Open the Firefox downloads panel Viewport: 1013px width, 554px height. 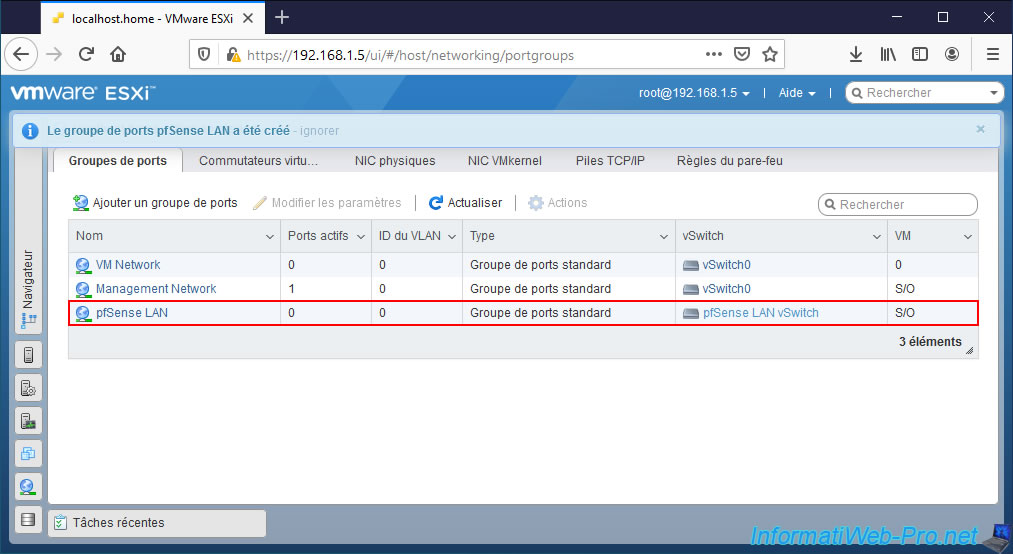(856, 54)
